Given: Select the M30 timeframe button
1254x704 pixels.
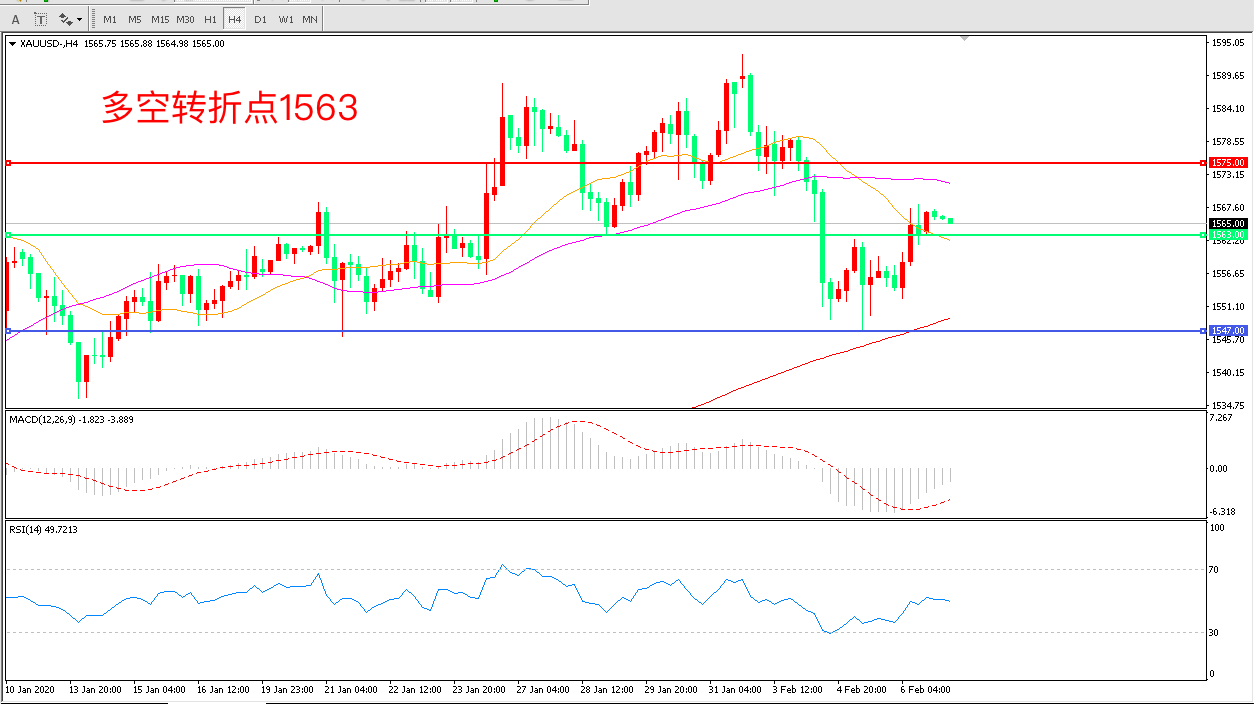Looking at the screenshot, I should [185, 19].
